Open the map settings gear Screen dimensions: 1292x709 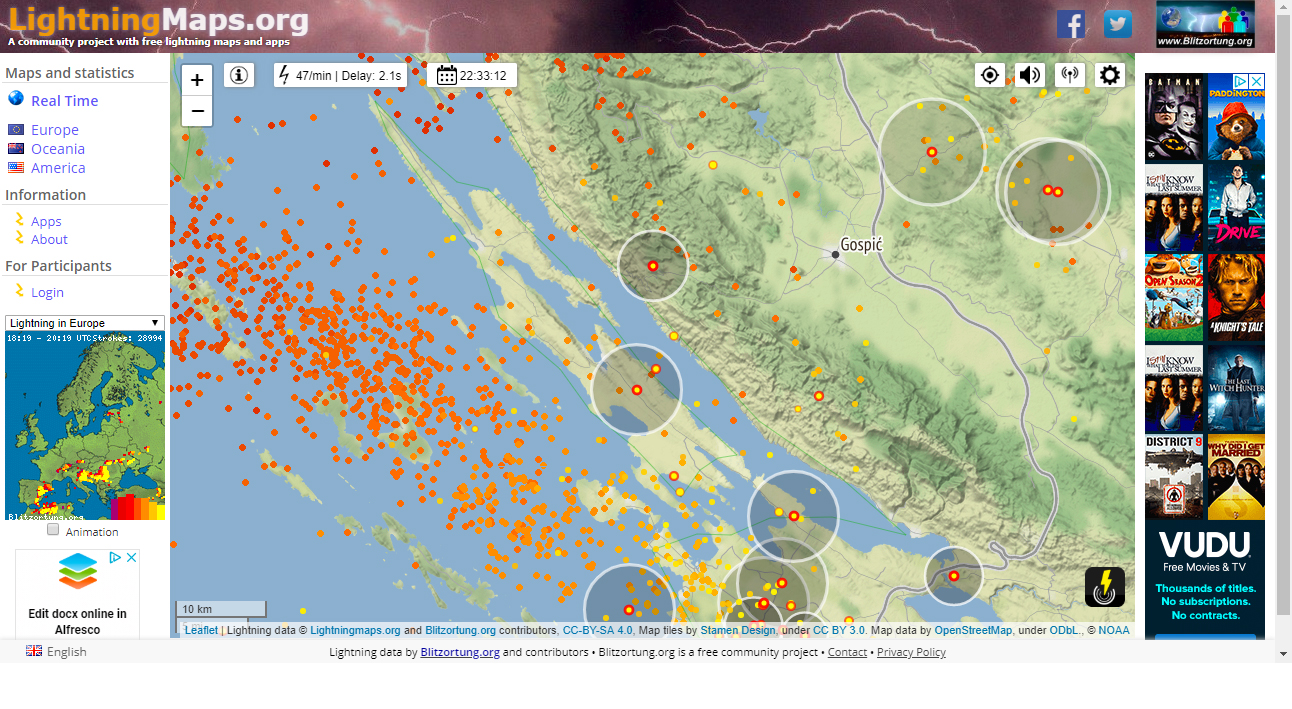pyautogui.click(x=1110, y=75)
